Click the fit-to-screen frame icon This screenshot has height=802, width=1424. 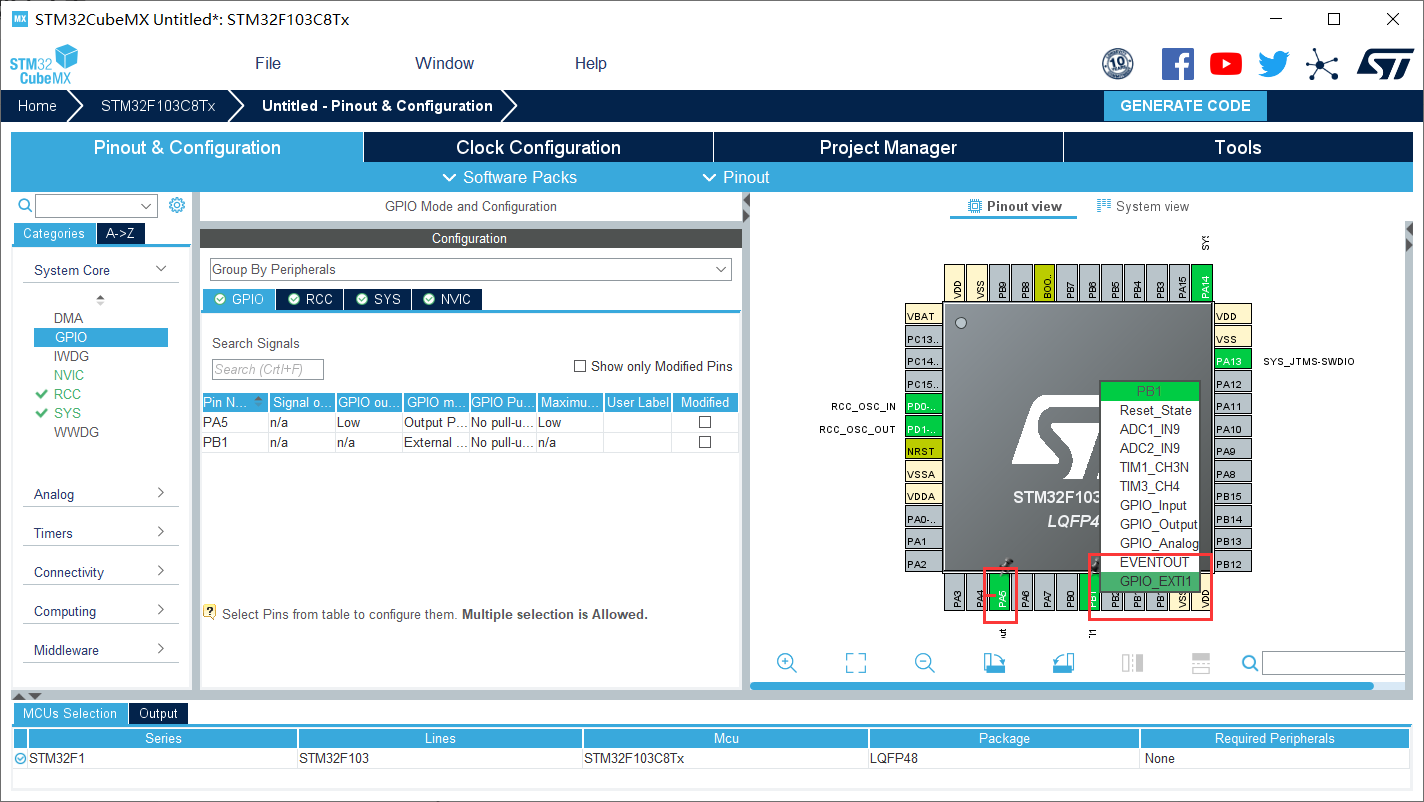(x=855, y=663)
